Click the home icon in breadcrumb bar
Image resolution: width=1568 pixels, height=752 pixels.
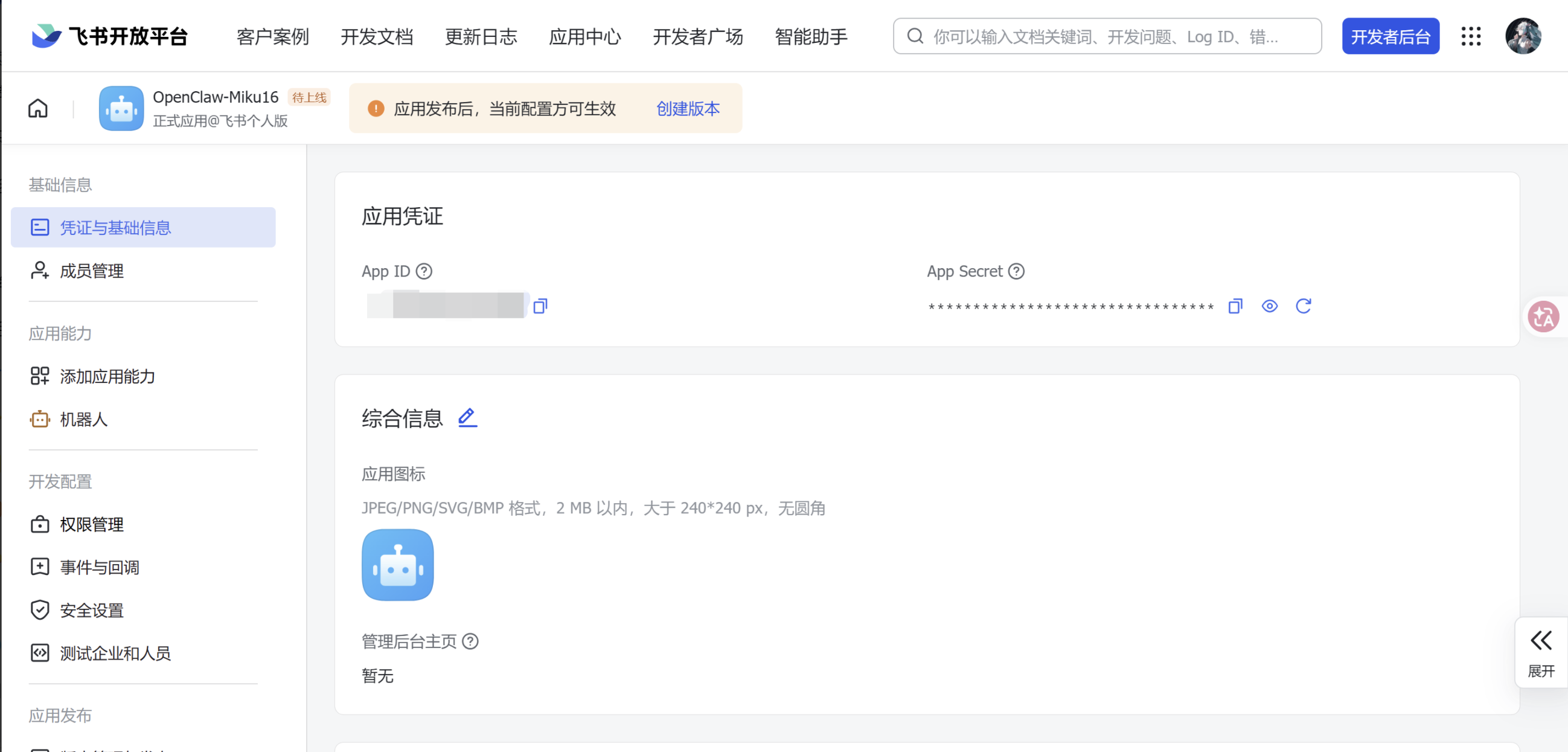(38, 108)
